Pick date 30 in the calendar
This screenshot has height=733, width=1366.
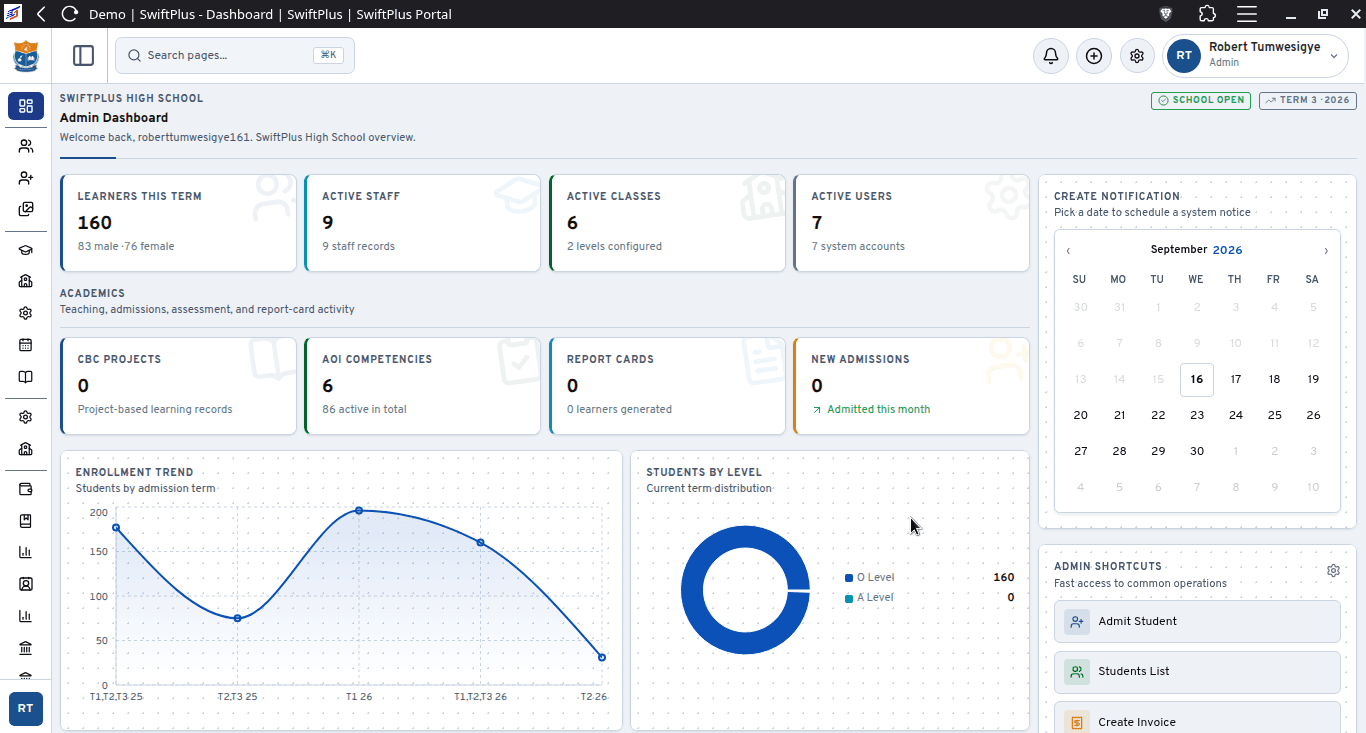[1197, 451]
